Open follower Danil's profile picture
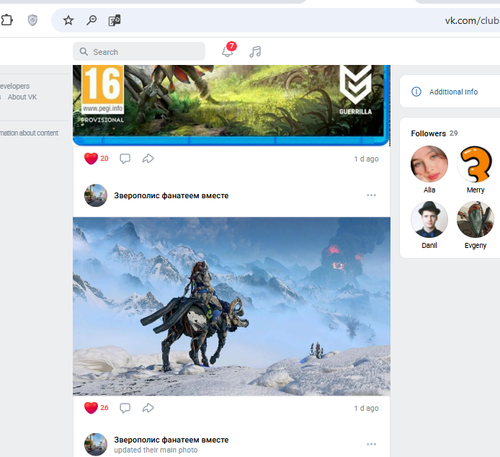 coord(429,219)
